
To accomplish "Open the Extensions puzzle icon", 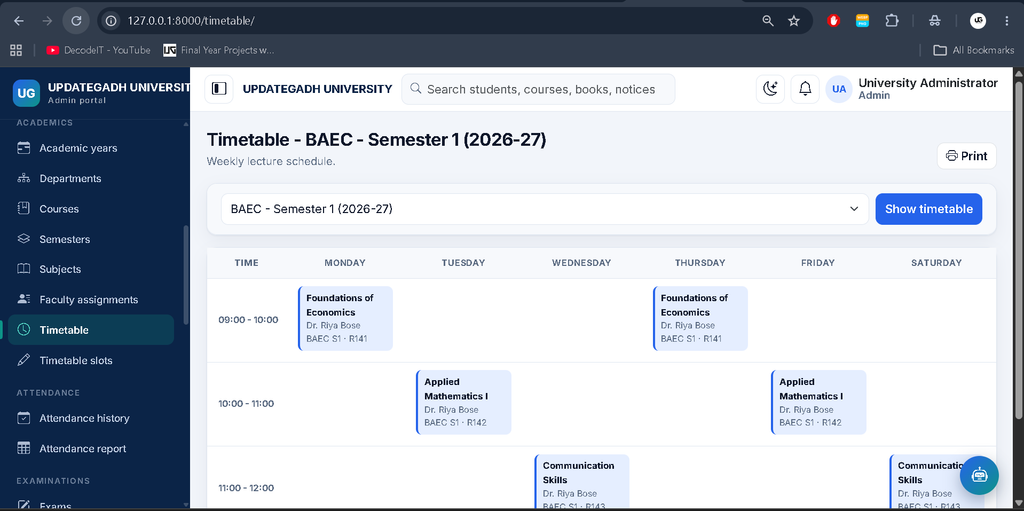I will 891,21.
